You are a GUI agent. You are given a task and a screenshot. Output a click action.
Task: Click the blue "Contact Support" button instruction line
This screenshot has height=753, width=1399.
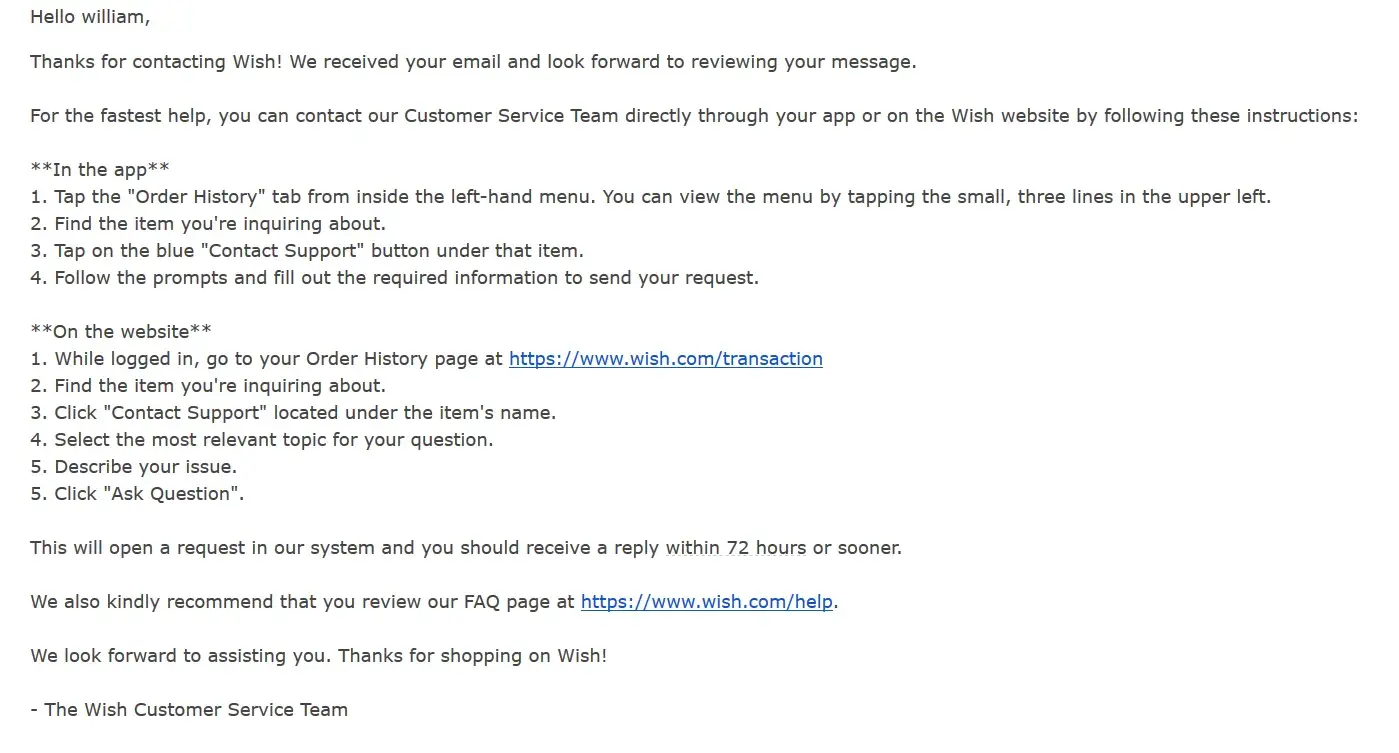(x=307, y=251)
